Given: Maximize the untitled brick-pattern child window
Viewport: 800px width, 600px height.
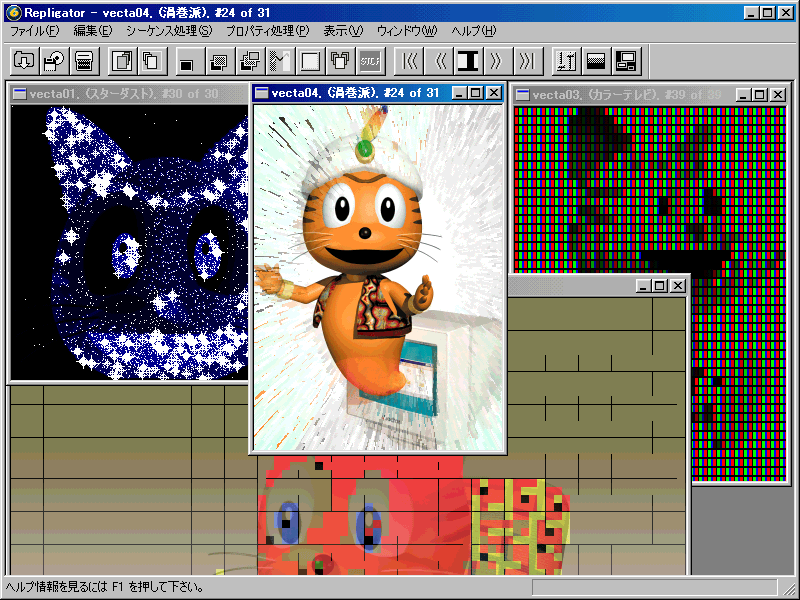Looking at the screenshot, I should (x=659, y=286).
